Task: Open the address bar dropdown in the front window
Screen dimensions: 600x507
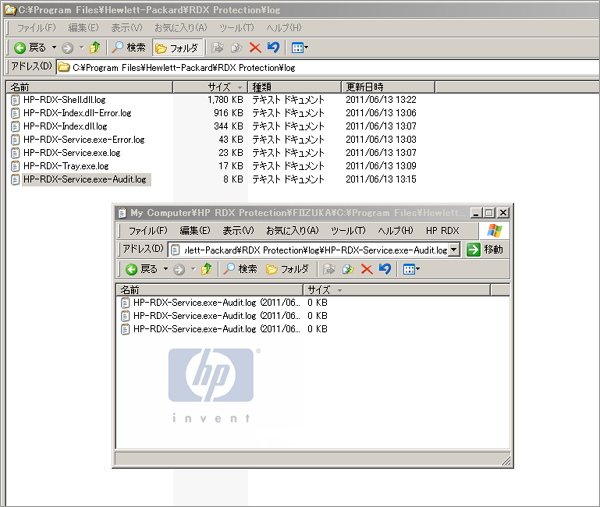Action: pyautogui.click(x=454, y=249)
